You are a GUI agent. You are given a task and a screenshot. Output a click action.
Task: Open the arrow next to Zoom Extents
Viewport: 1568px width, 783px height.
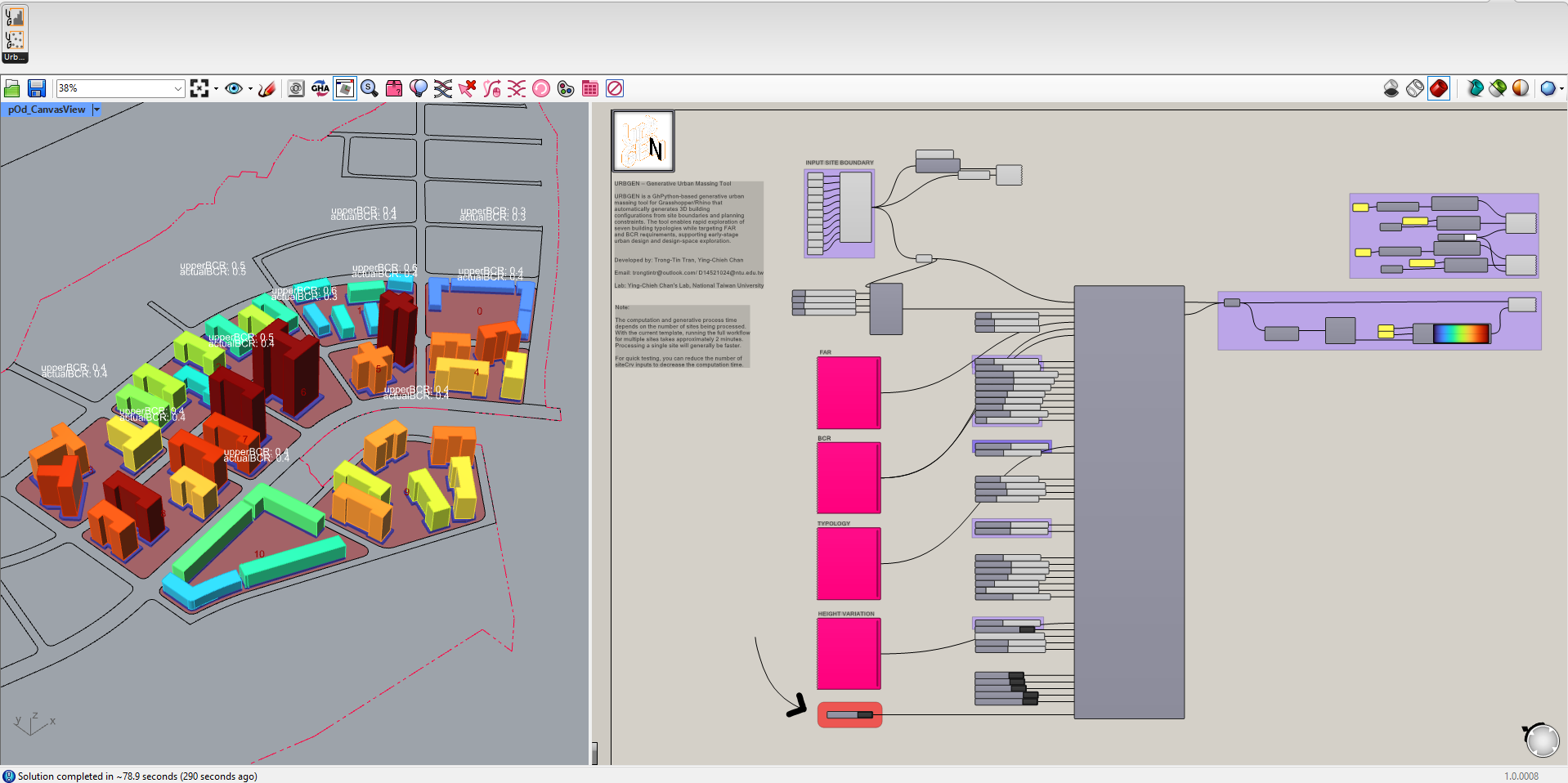pyautogui.click(x=216, y=88)
